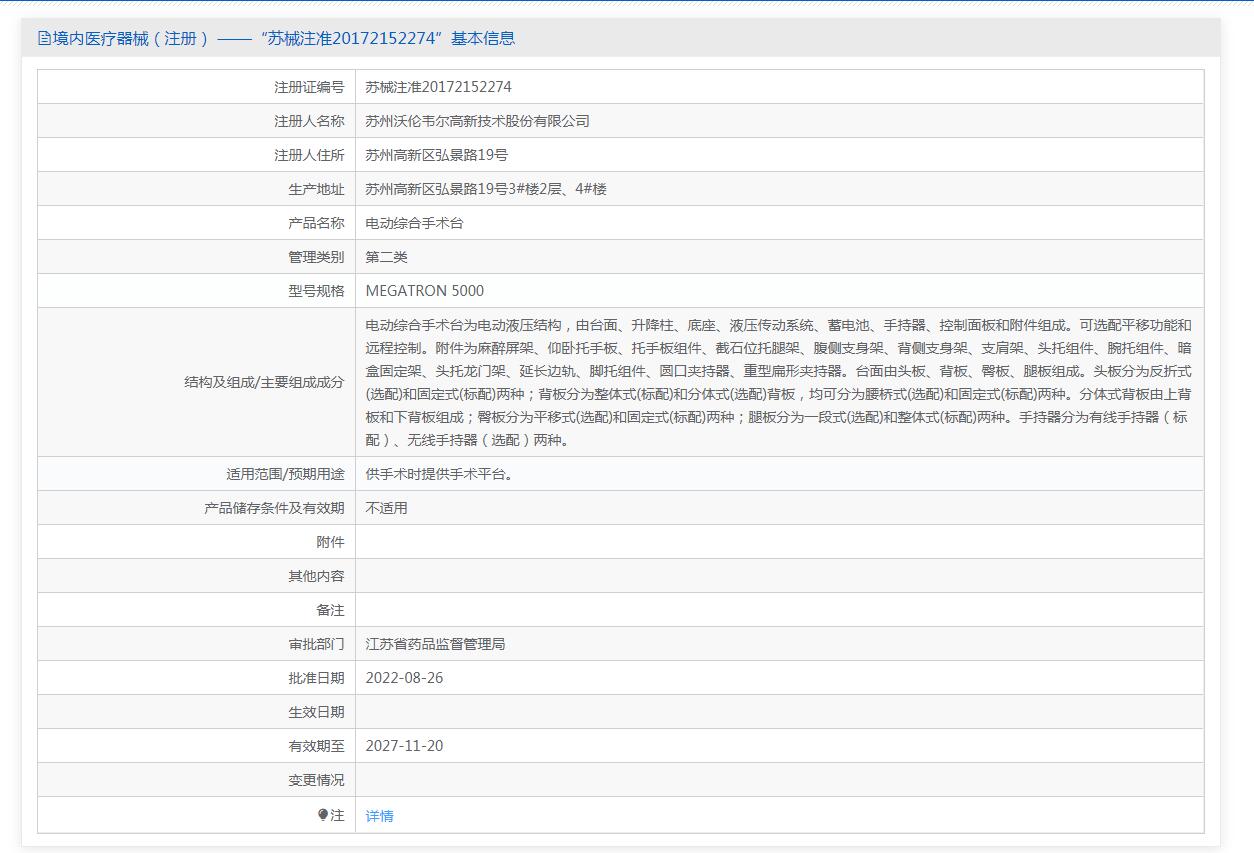Click the 产品储存条件及有效期 label
1254x853 pixels.
274,508
